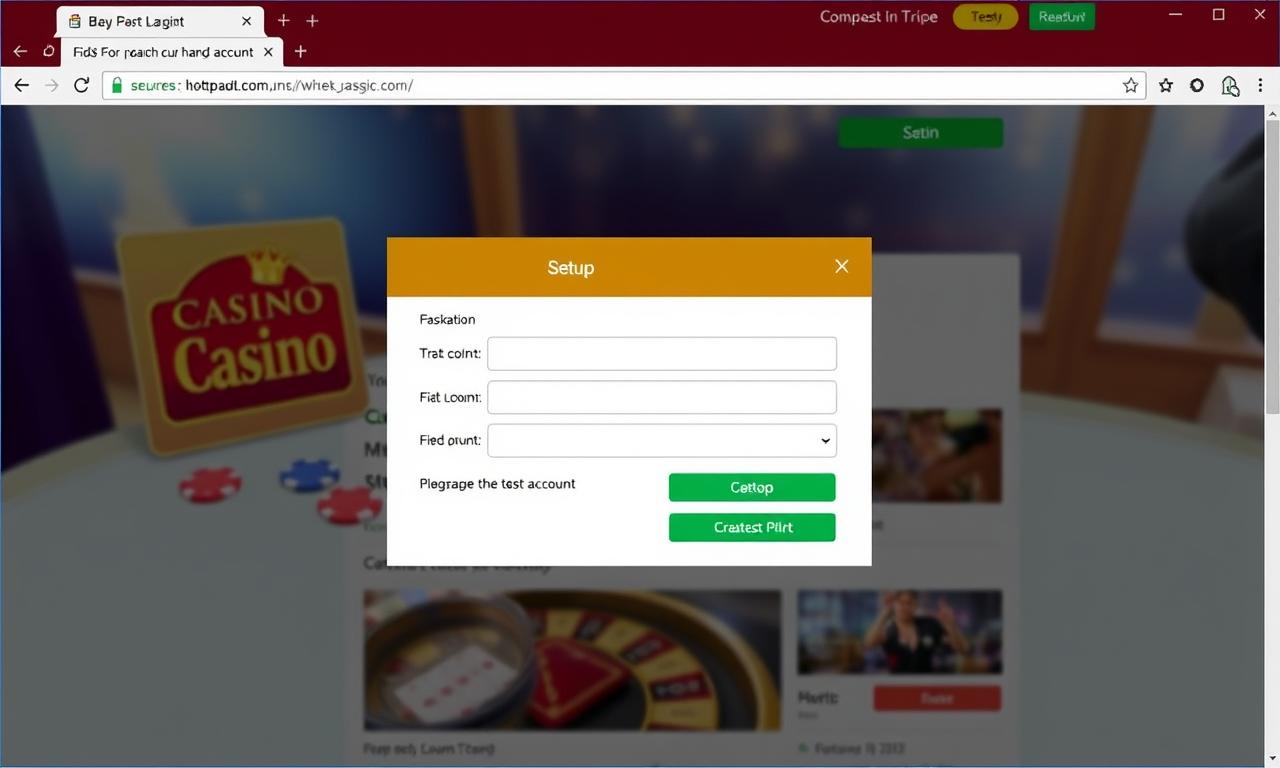1280x768 pixels.
Task: Focus the Fiat Loomt text field
Action: [661, 397]
